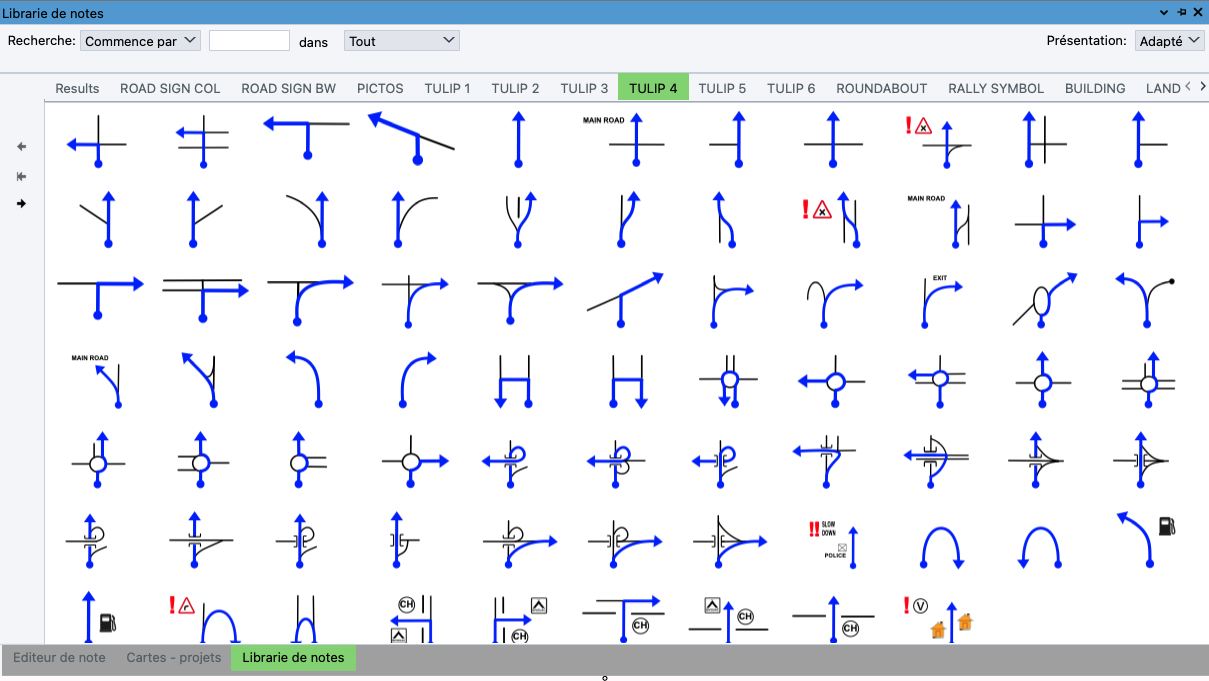Expand the 'Tout' category dropdown
The height and width of the screenshot is (681, 1209).
tap(401, 41)
